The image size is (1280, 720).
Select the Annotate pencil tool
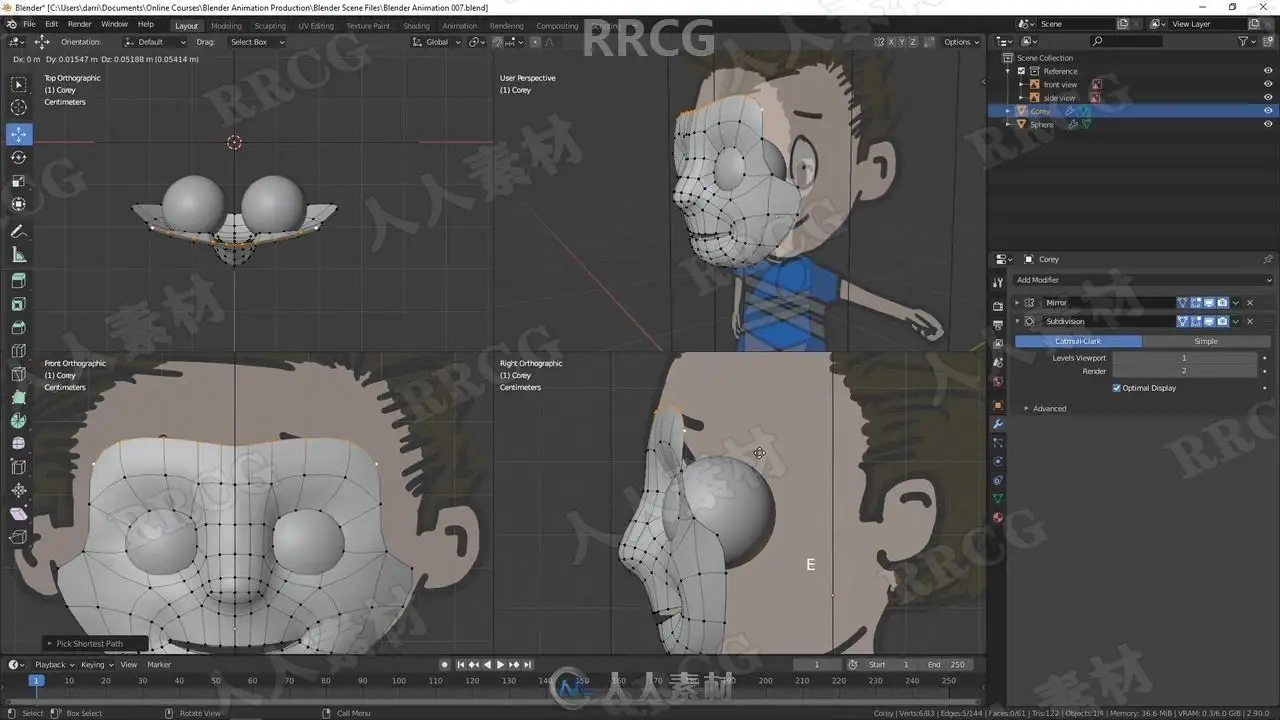click(x=19, y=231)
